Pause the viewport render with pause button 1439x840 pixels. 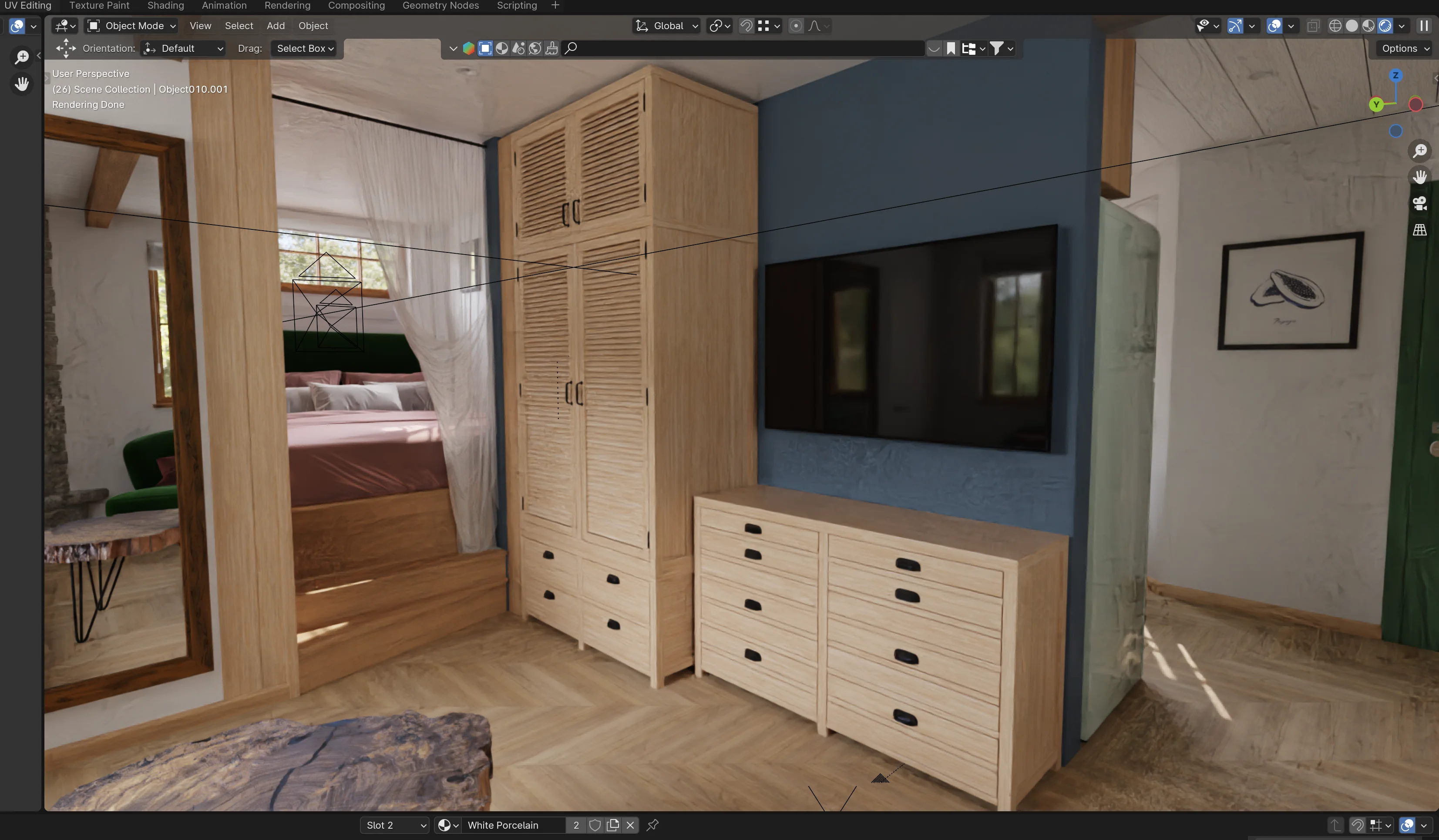(x=1424, y=26)
